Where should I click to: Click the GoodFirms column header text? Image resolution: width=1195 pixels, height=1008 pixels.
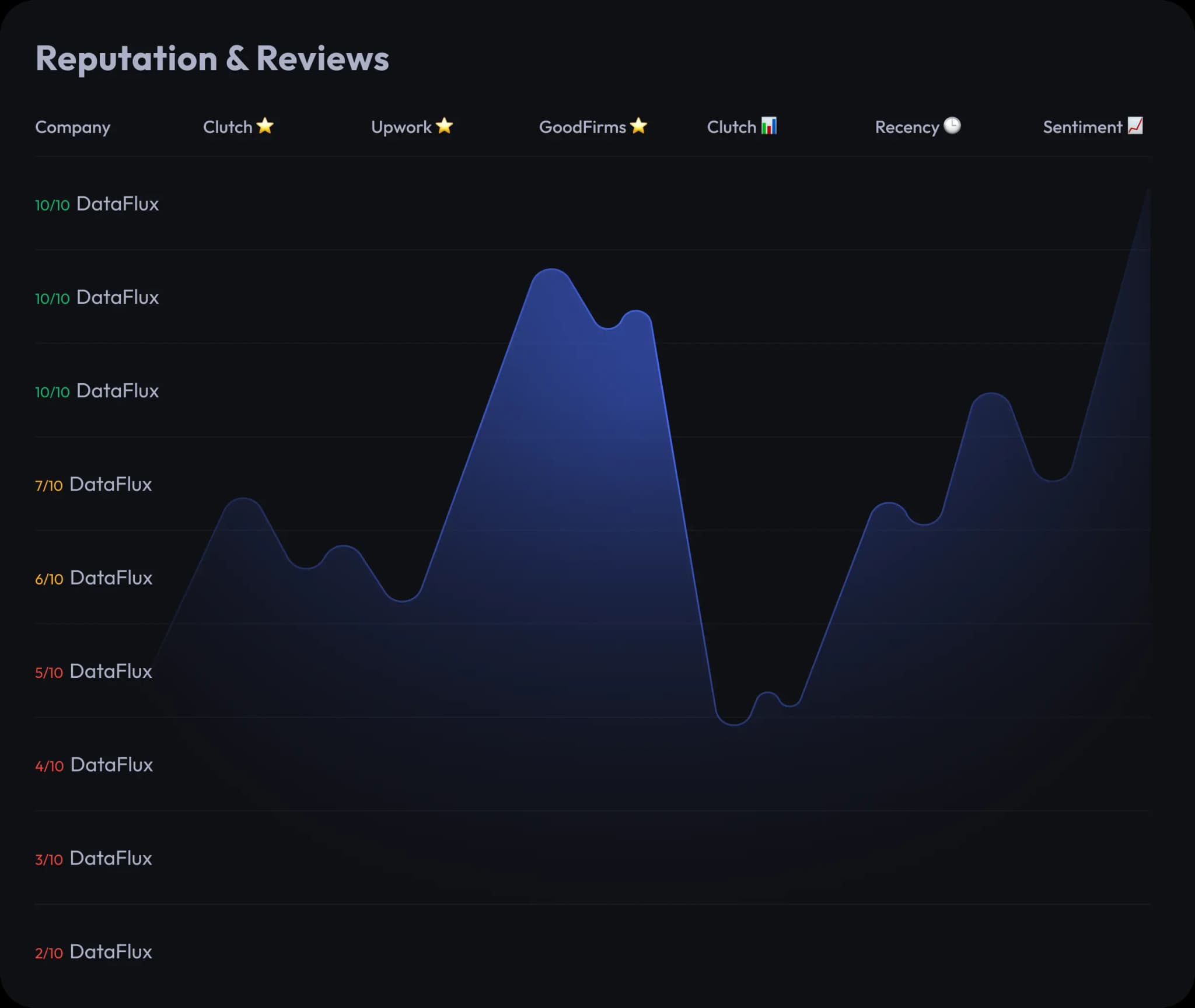point(582,127)
